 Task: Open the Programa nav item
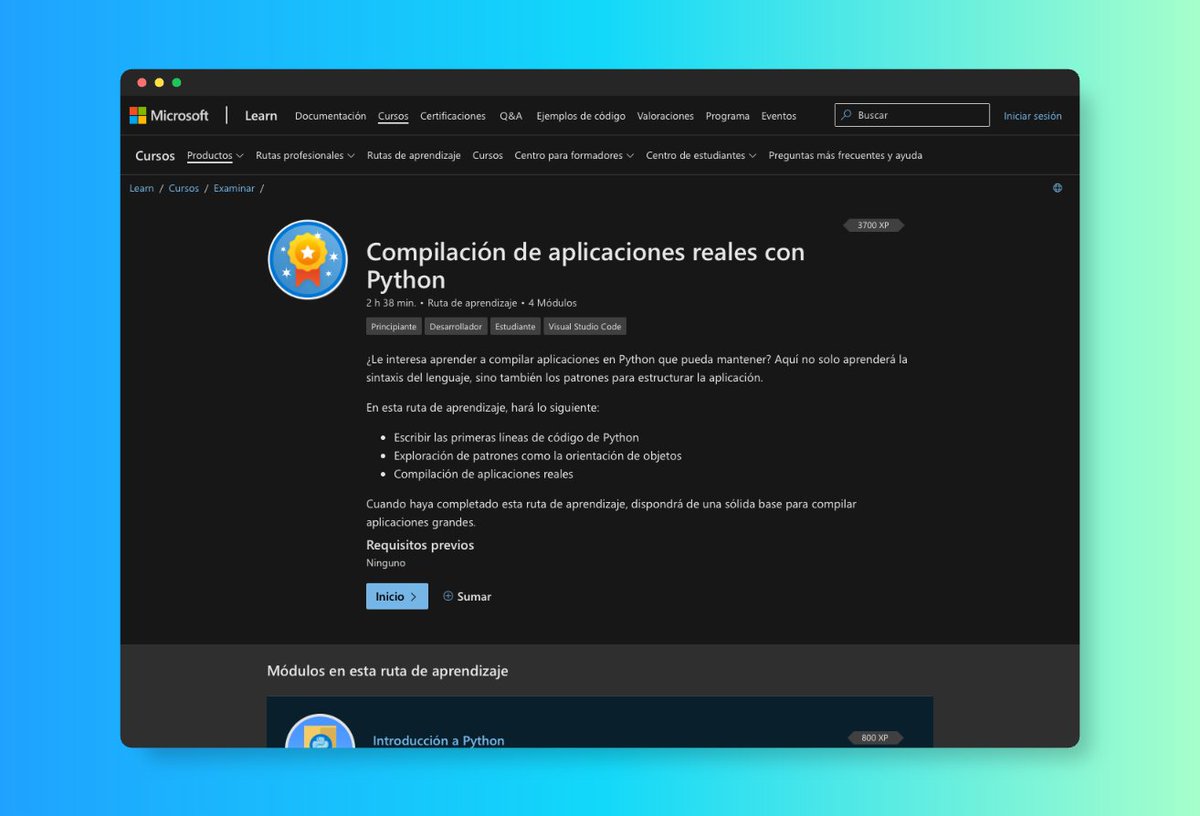tap(727, 116)
